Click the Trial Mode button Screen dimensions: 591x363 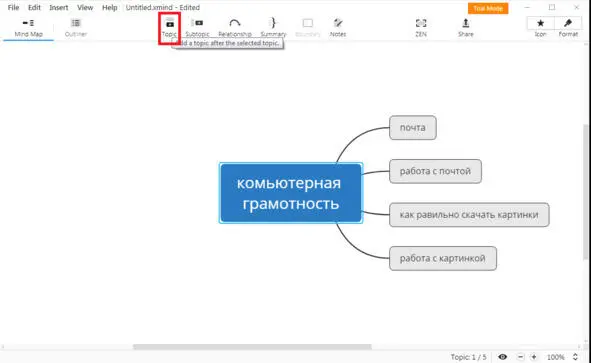point(488,8)
